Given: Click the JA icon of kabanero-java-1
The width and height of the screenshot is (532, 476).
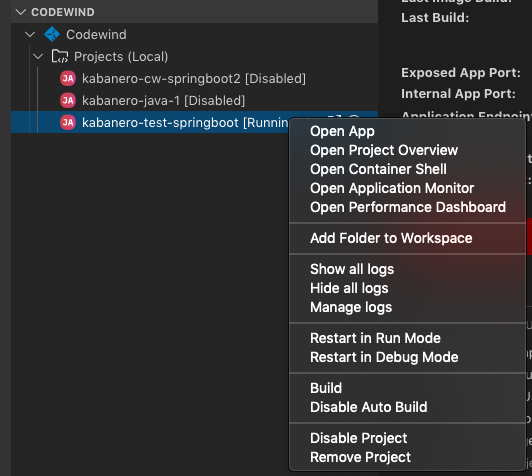Looking at the screenshot, I should pos(68,100).
